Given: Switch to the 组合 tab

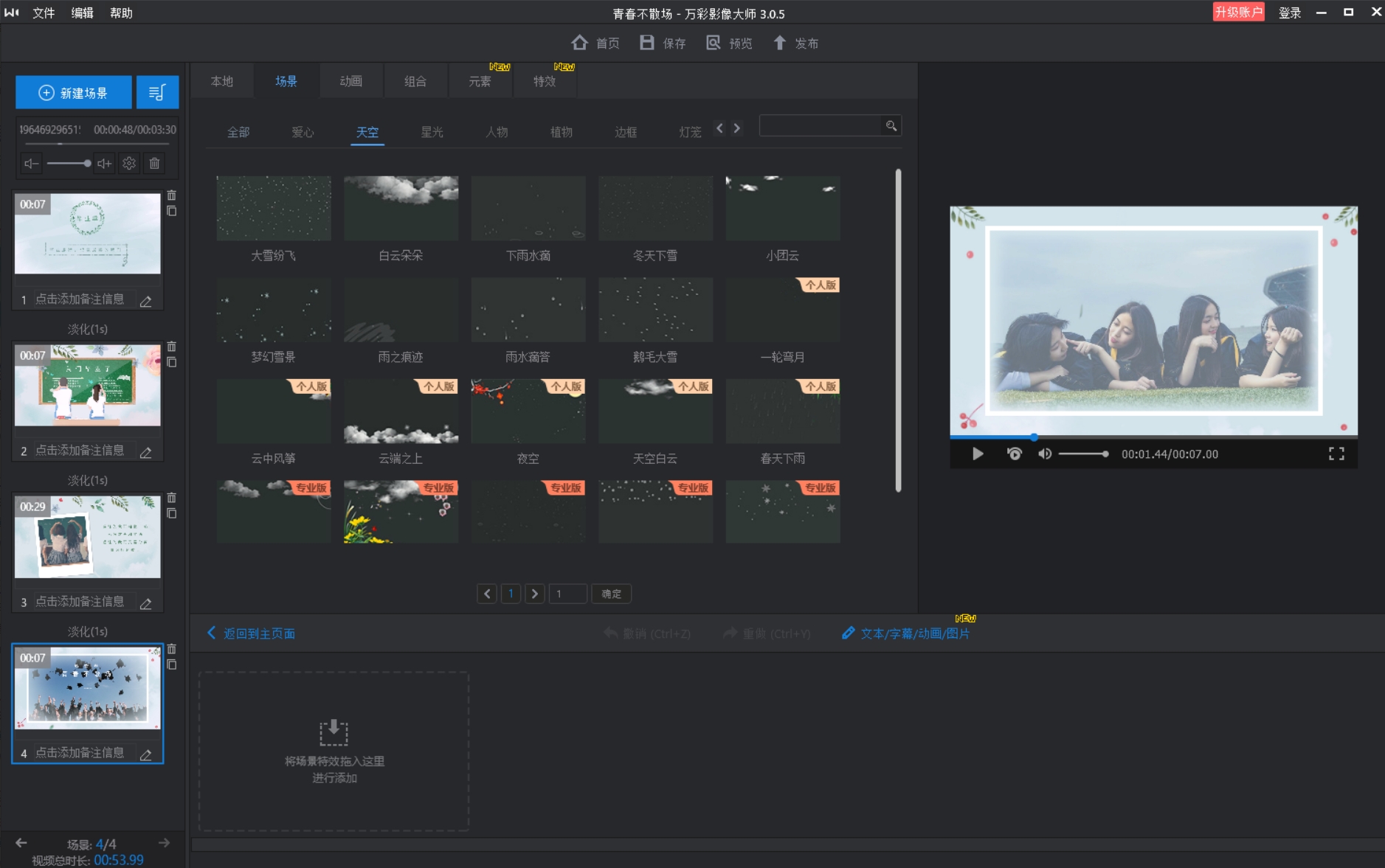Looking at the screenshot, I should (415, 81).
